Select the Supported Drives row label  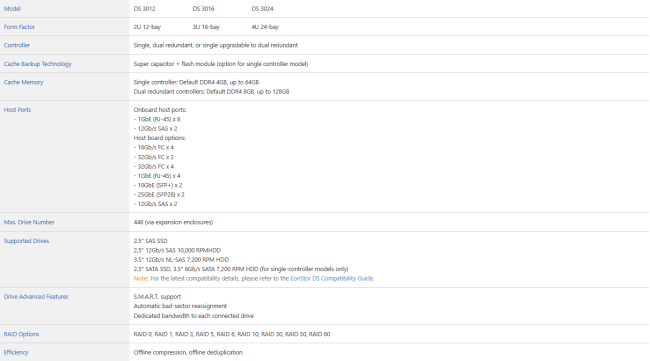click(26, 241)
